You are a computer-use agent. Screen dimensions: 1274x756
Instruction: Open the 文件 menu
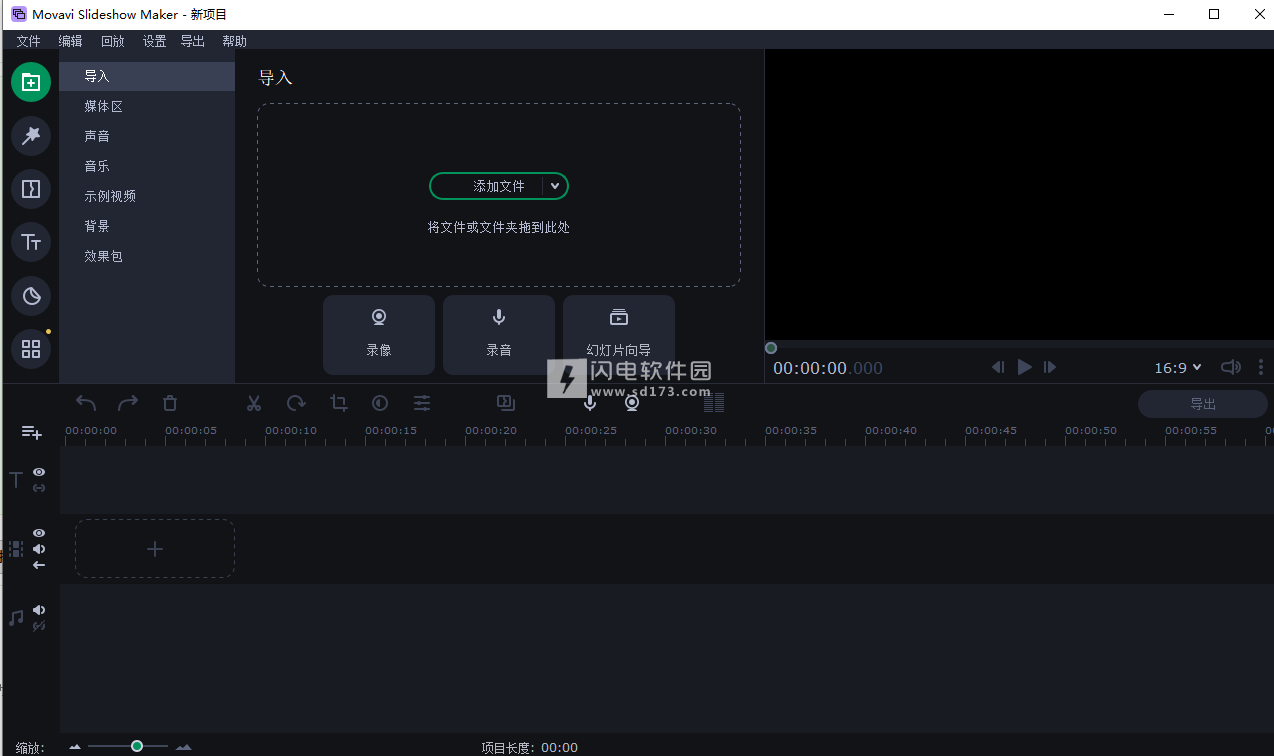[x=29, y=41]
